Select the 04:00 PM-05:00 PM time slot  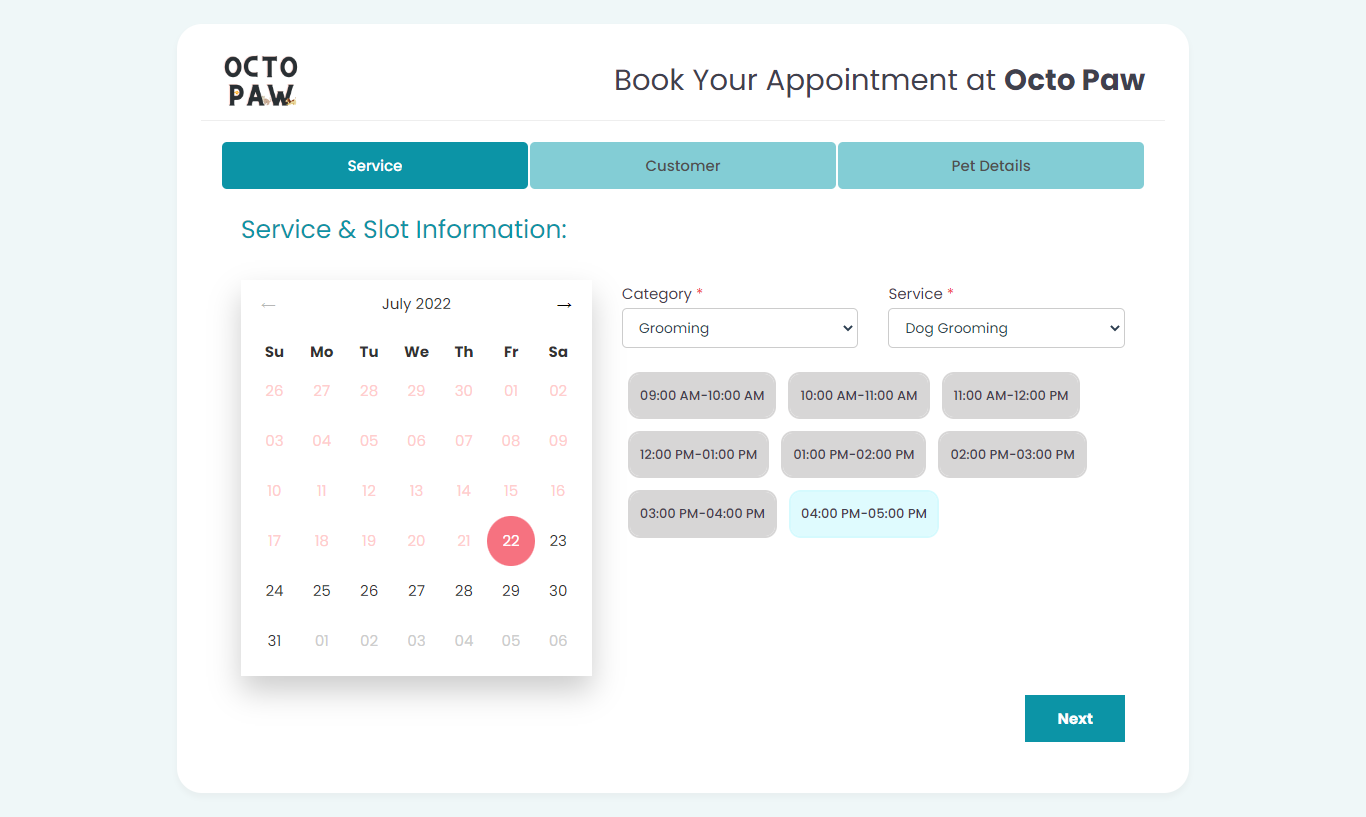(x=863, y=514)
